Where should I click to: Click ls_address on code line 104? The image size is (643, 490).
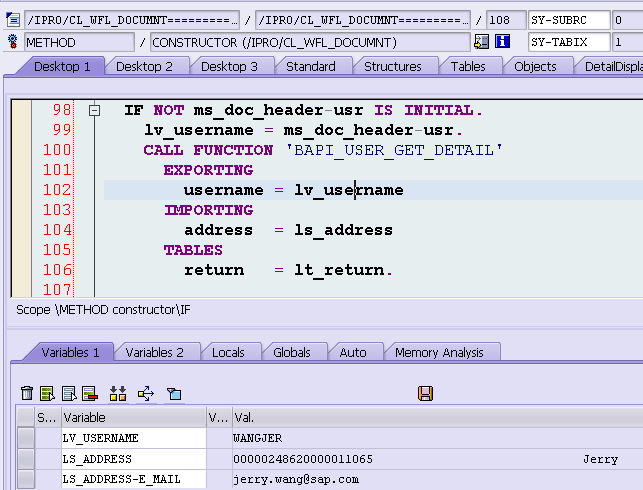tap(343, 230)
